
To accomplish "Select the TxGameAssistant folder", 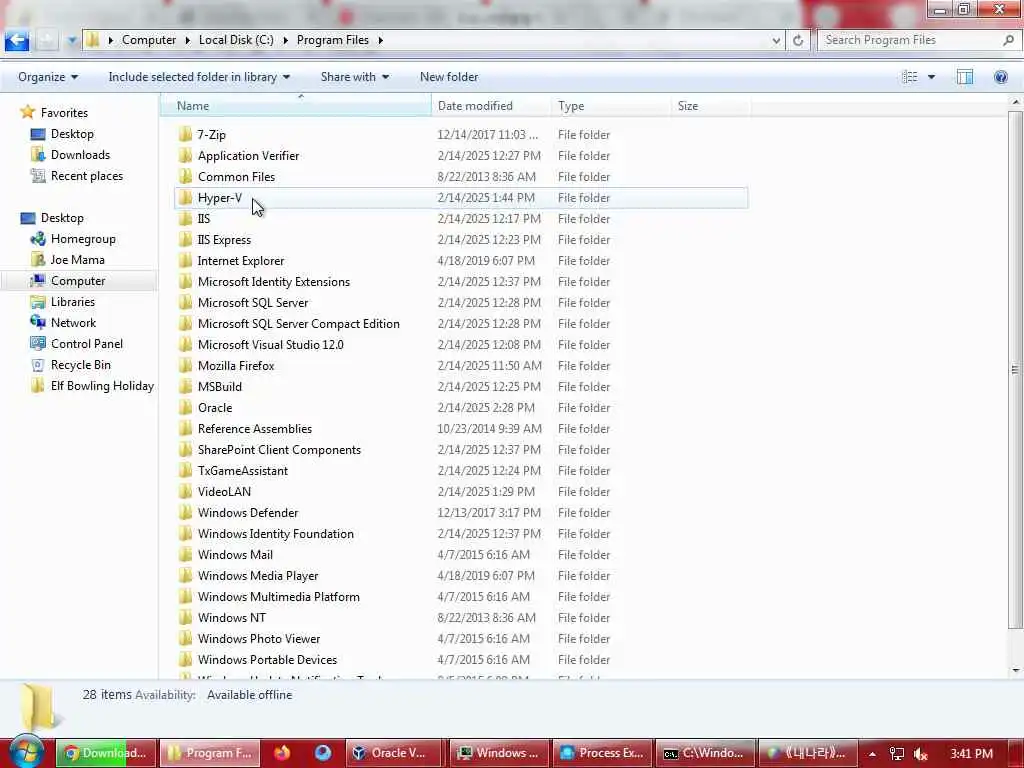I will tap(461, 471).
